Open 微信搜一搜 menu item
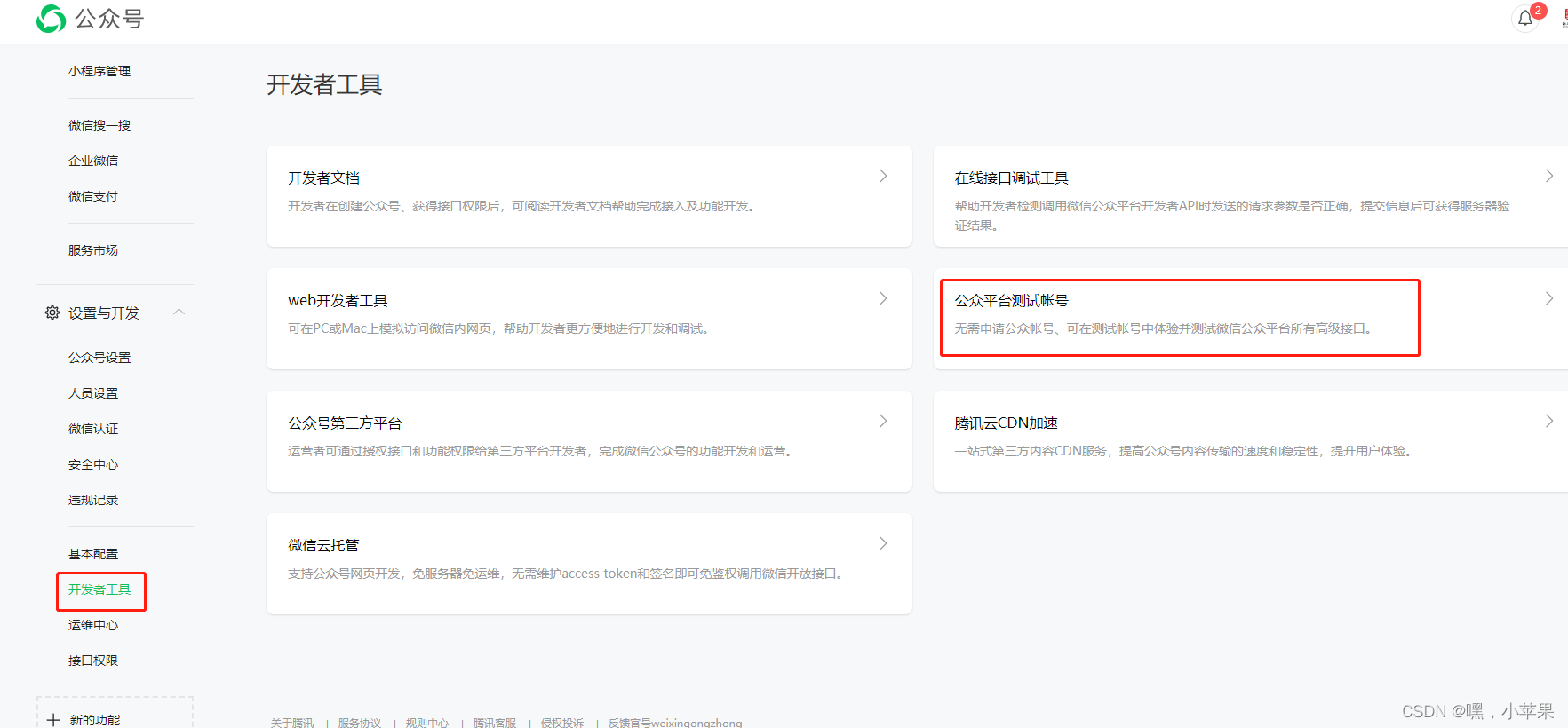The width and height of the screenshot is (1568, 728). [99, 125]
